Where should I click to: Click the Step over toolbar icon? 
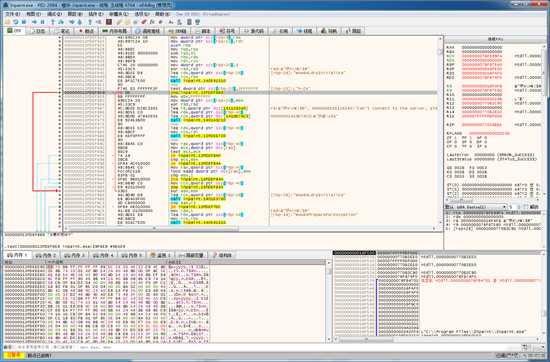(x=61, y=22)
